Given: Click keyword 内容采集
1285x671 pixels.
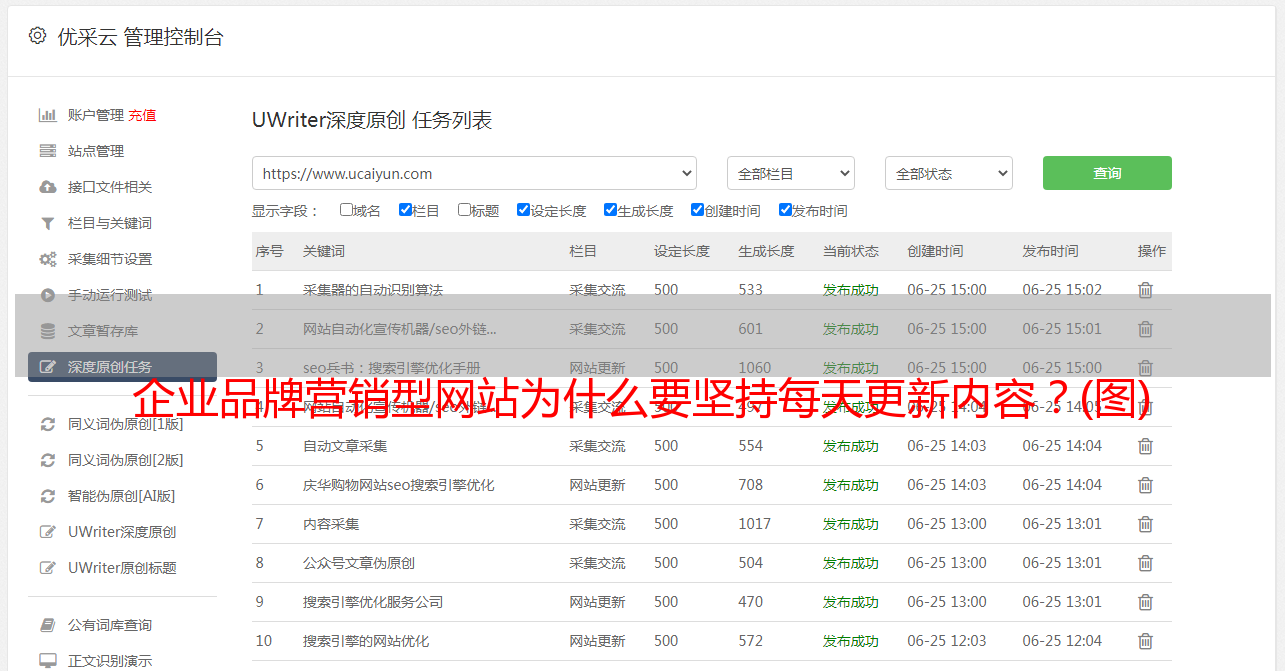Looking at the screenshot, I should (x=331, y=524).
